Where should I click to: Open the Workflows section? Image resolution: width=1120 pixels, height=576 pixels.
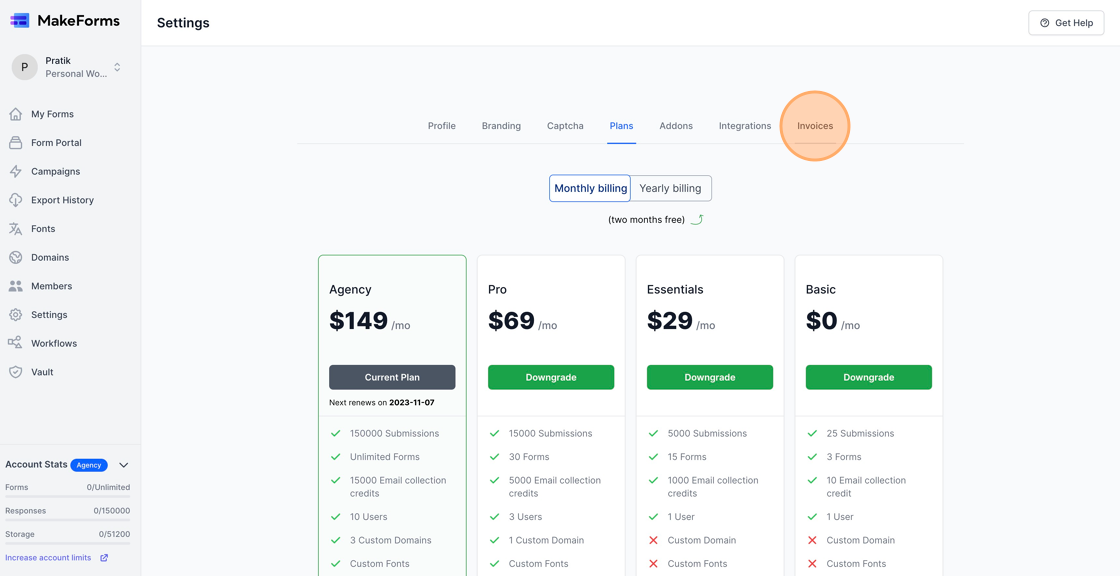54,342
